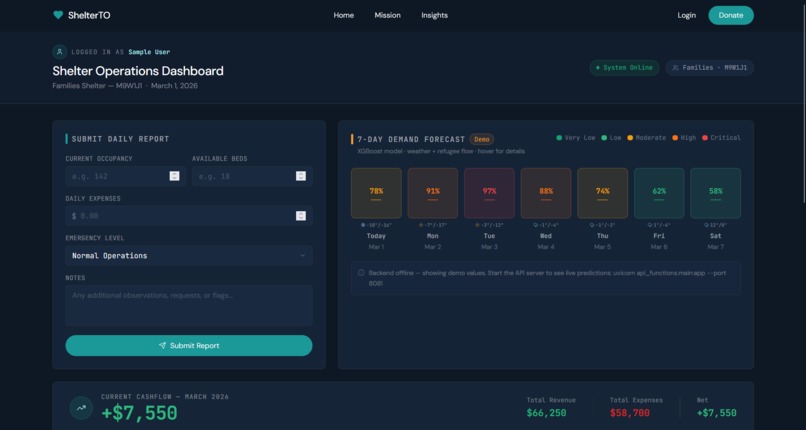
Task: Go to the Mission page
Action: pos(388,15)
